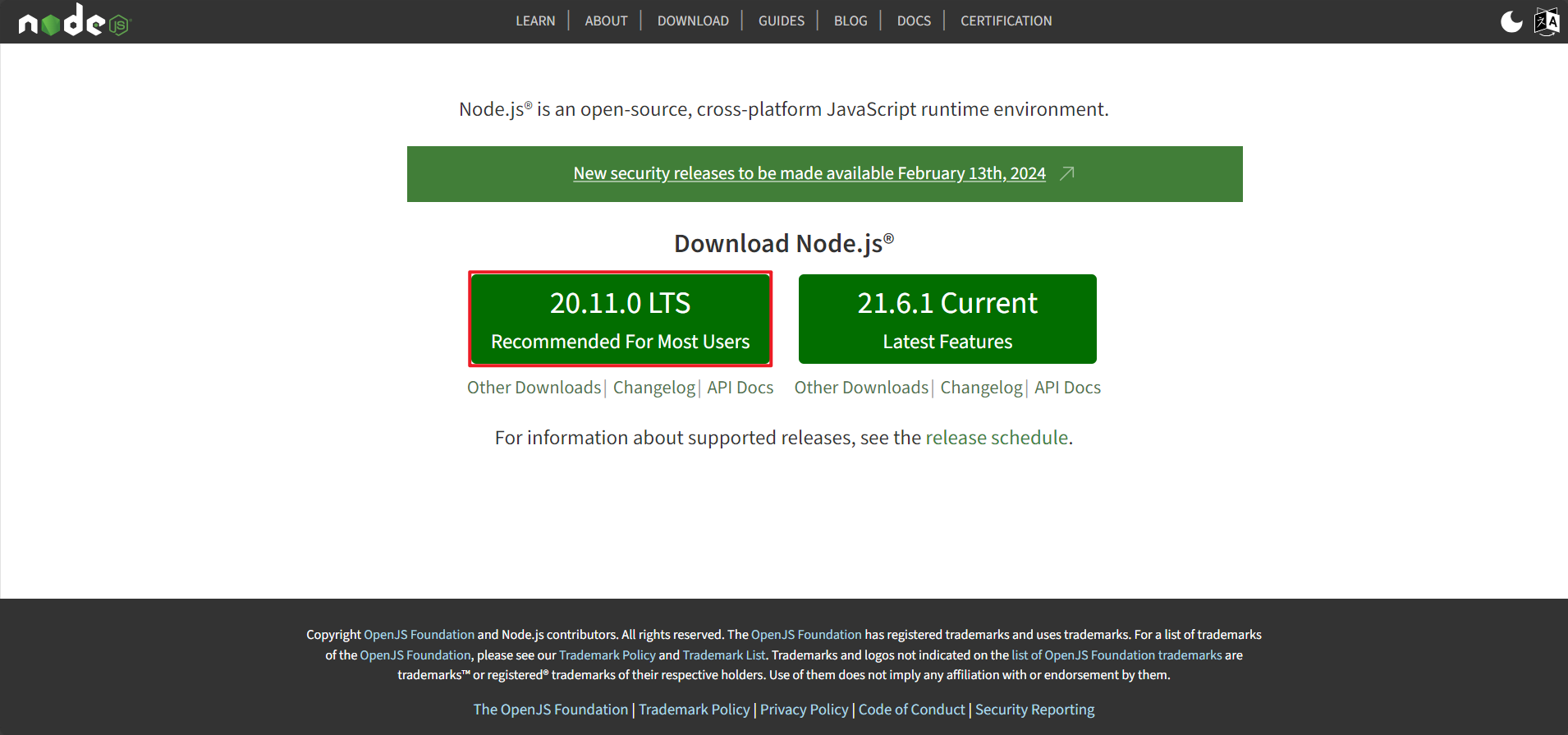This screenshot has width=1568, height=735.
Task: Open Security Reporting in the footer
Action: (1034, 710)
